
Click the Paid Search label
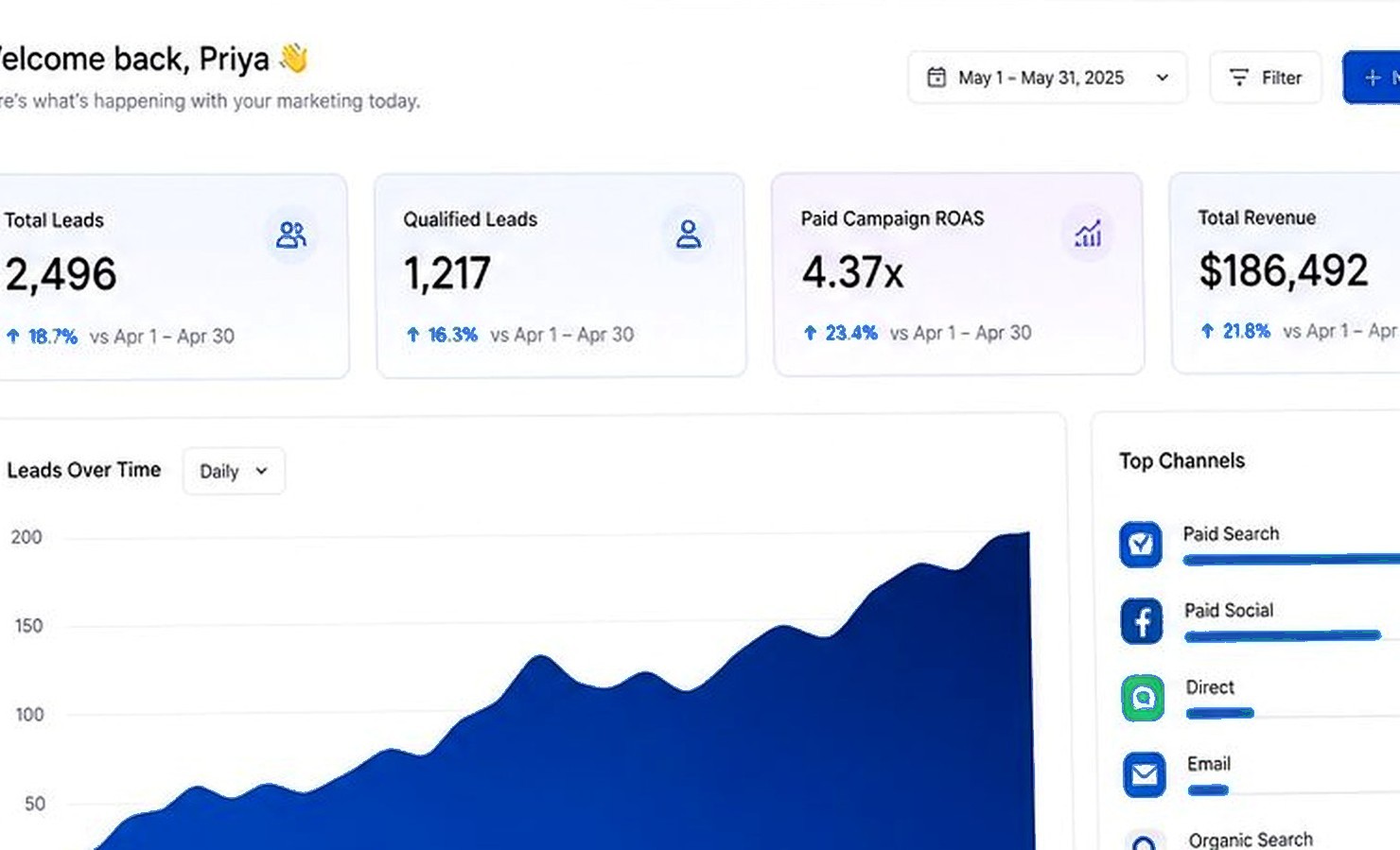(1231, 534)
